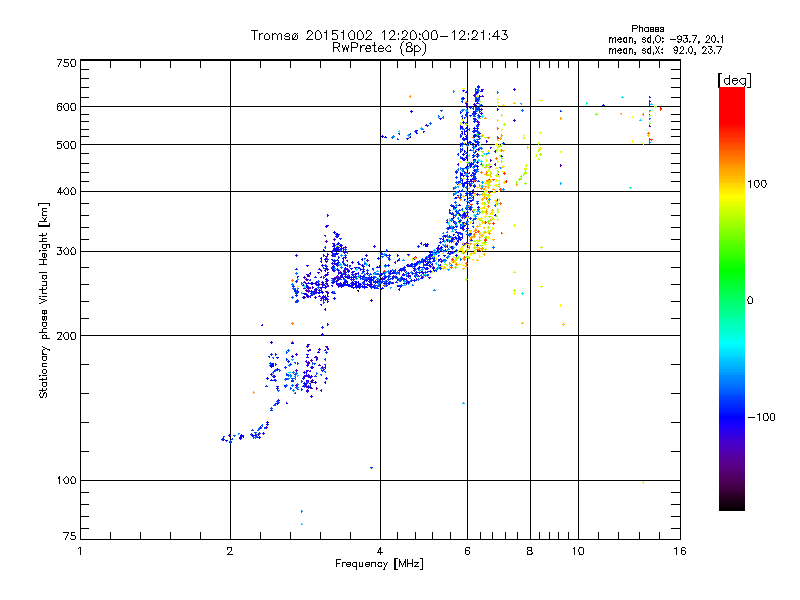Select the 'mean, sd,X: 92.0, 23.7' line
This screenshot has height=600, width=800.
665,51
